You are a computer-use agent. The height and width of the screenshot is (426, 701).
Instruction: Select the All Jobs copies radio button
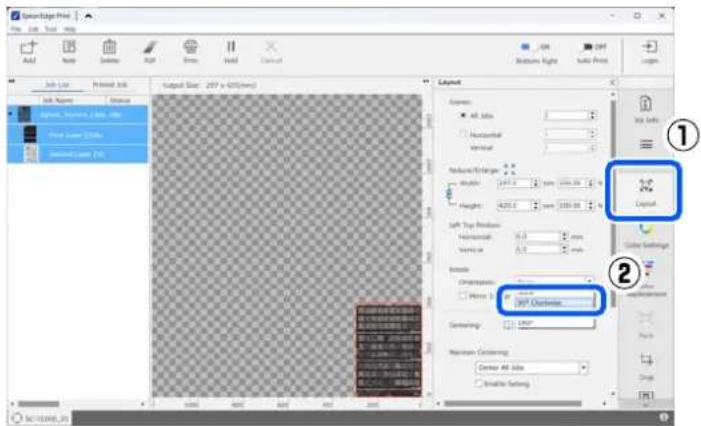click(463, 115)
